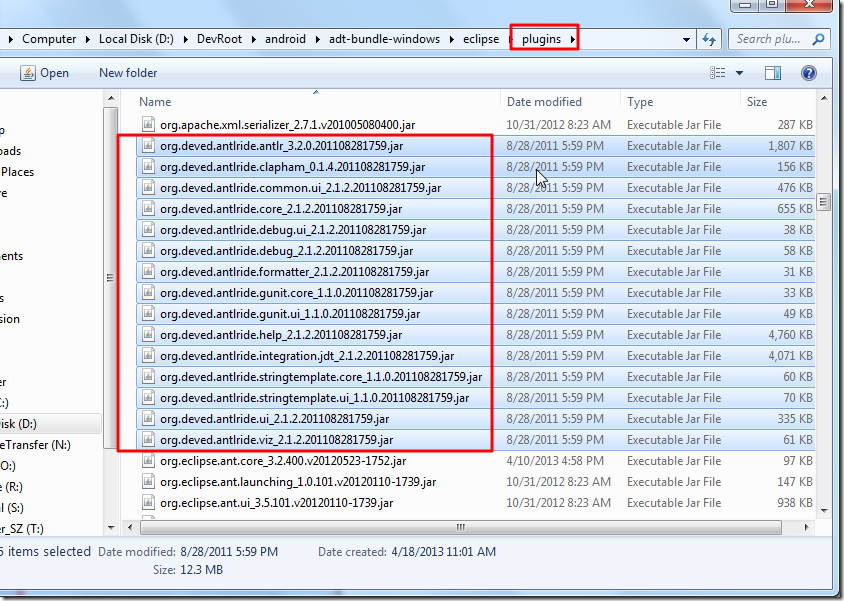Click jar icon for antlride.common.ui

click(148, 187)
